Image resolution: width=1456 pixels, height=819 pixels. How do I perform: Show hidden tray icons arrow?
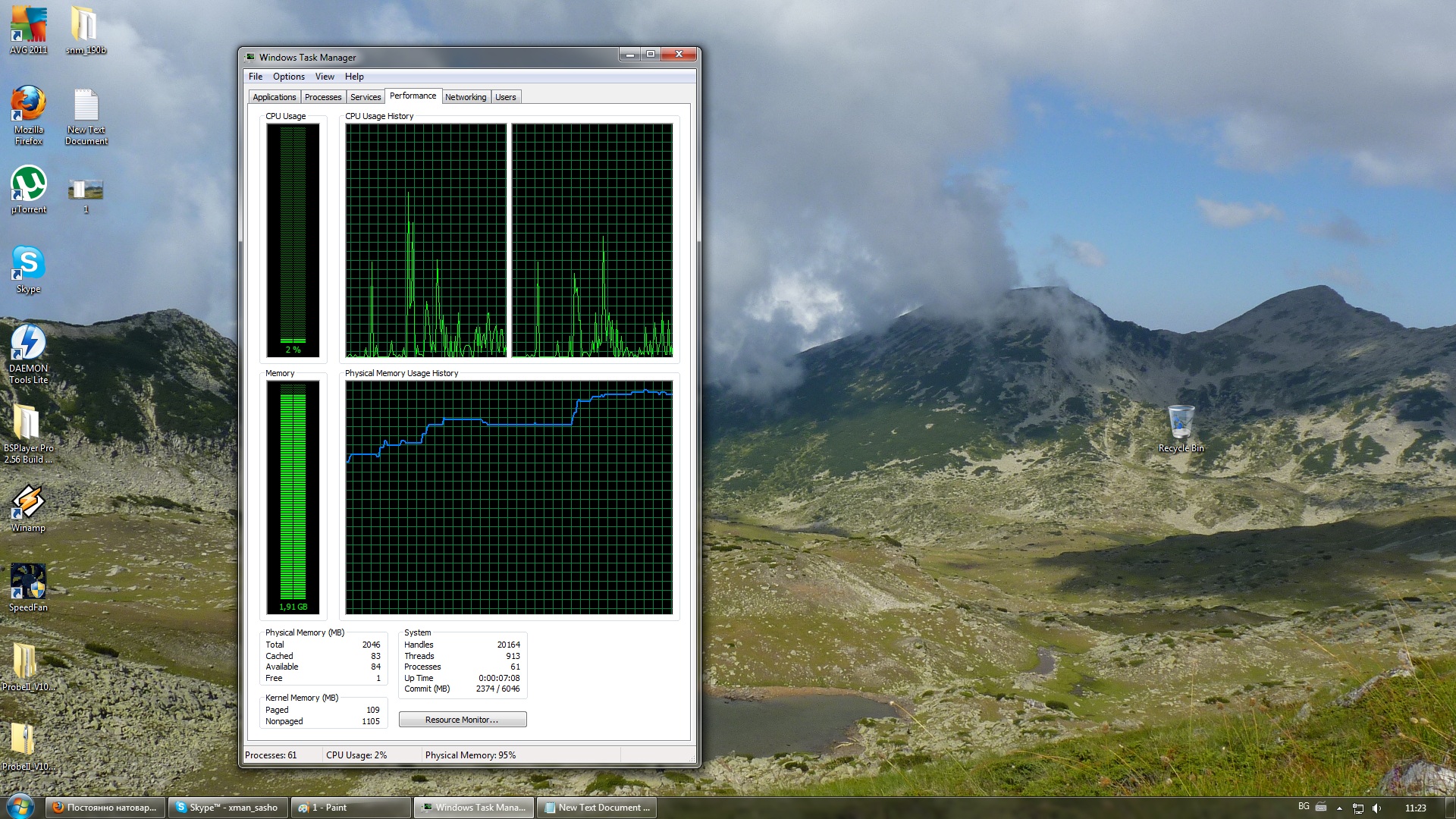[x=1339, y=808]
